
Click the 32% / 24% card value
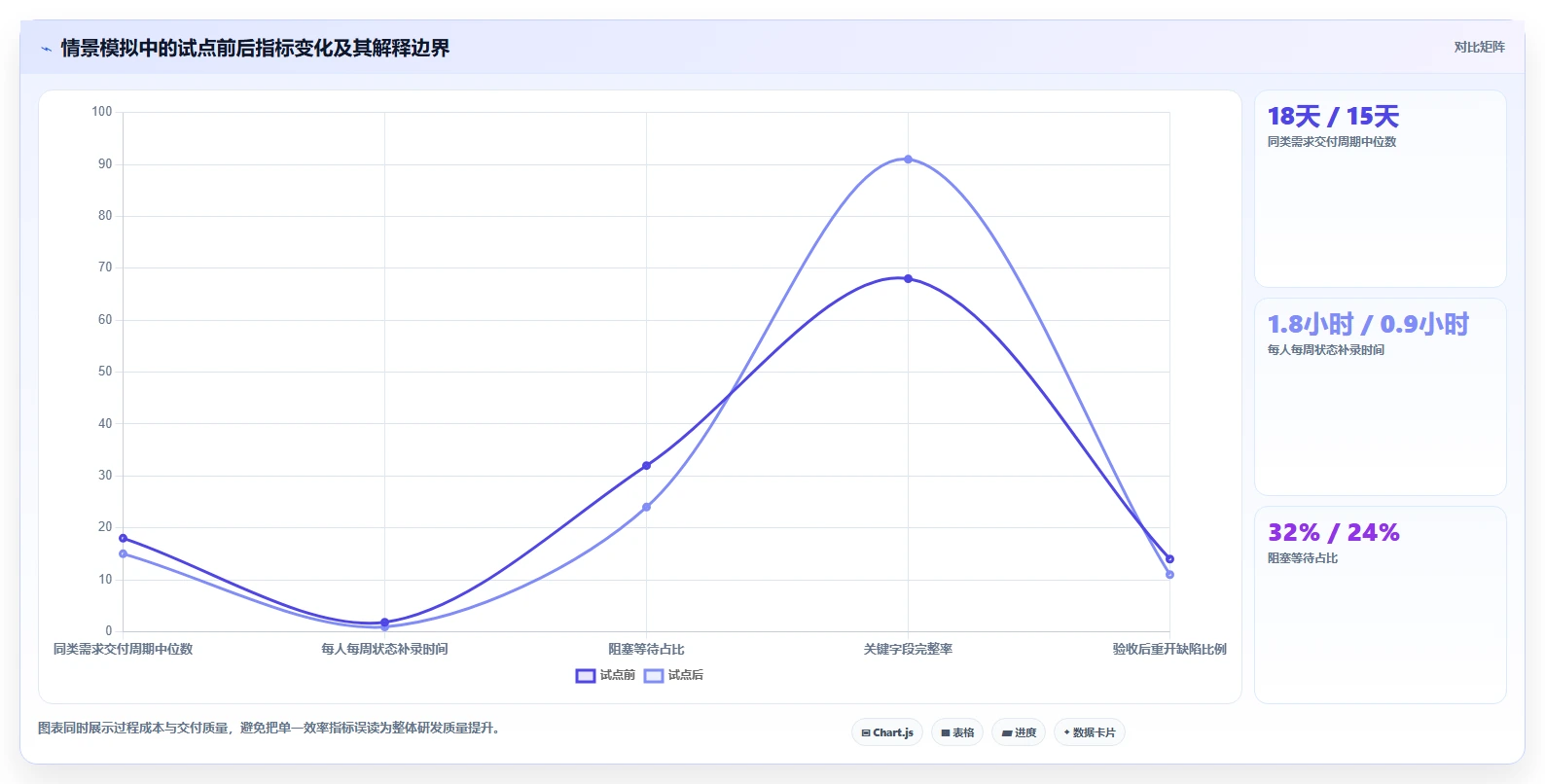coord(1333,532)
